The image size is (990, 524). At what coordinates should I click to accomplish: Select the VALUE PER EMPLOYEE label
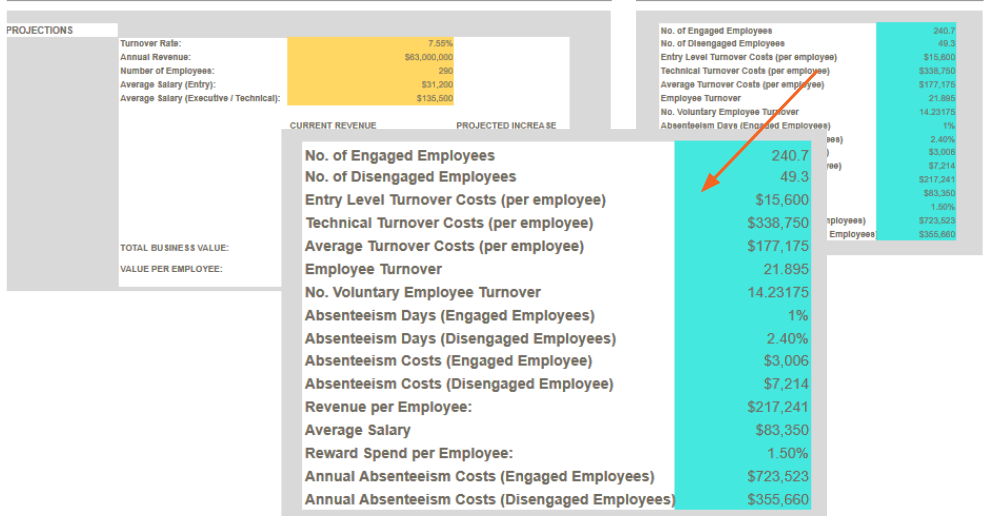point(171,269)
